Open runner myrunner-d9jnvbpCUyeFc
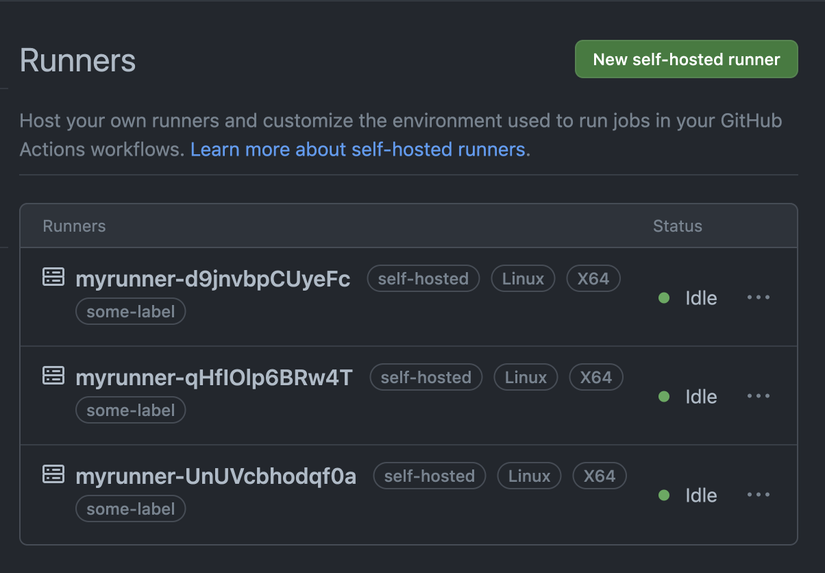Image resolution: width=825 pixels, height=573 pixels. pyautogui.click(x=213, y=279)
